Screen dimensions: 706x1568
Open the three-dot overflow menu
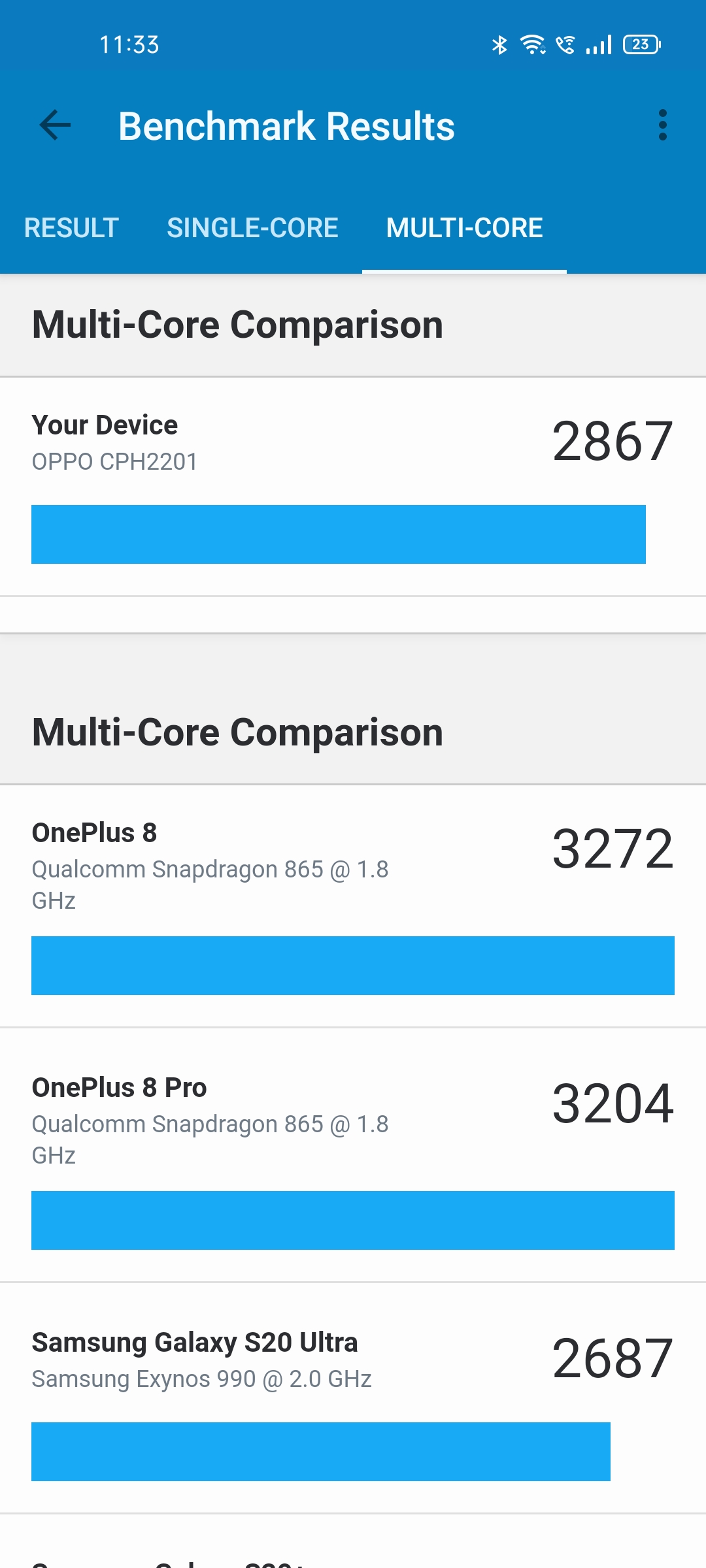tap(662, 125)
